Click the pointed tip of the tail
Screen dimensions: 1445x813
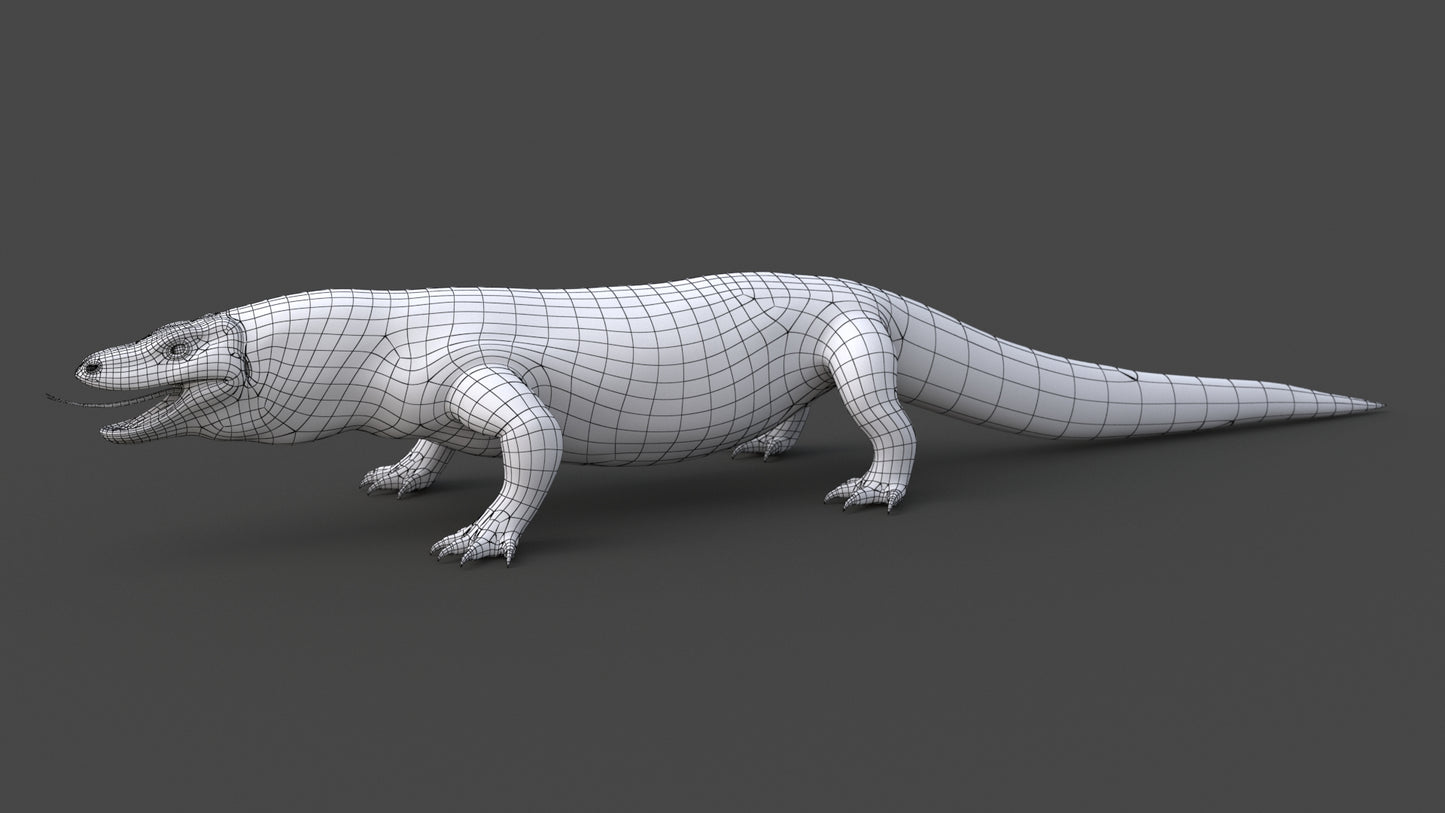click(x=1378, y=405)
